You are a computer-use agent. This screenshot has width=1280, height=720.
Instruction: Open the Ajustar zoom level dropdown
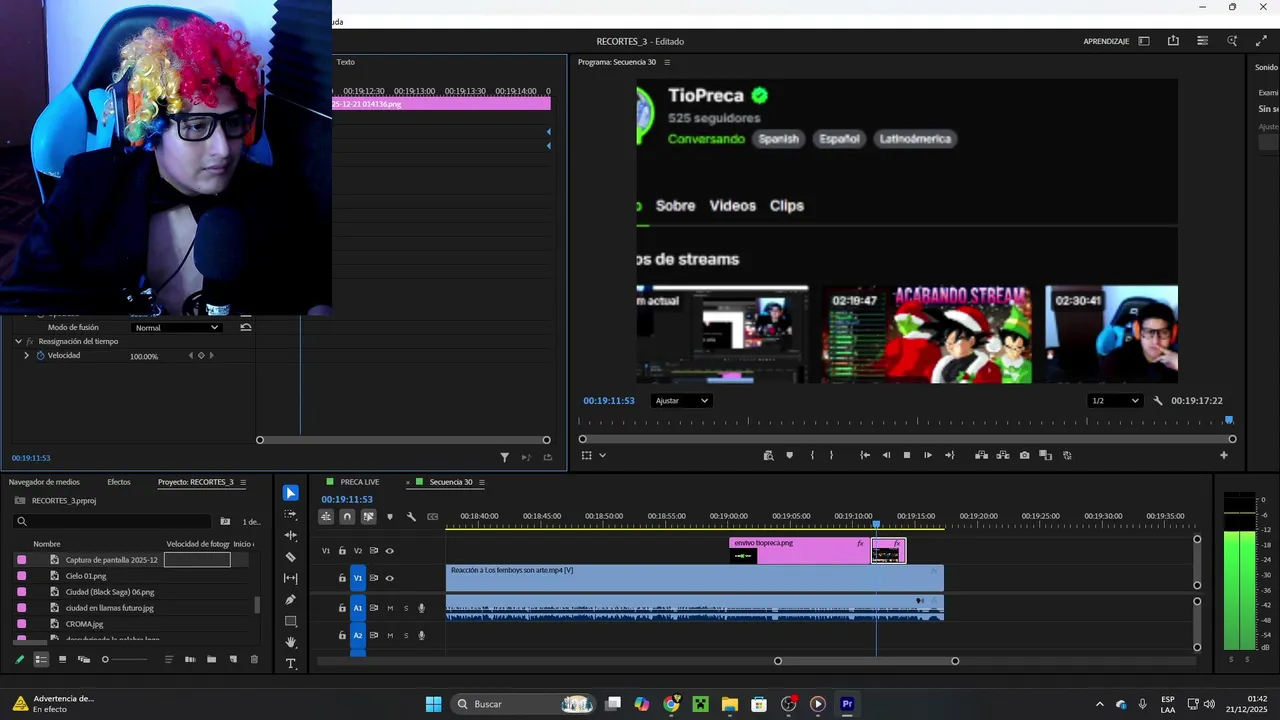click(681, 401)
